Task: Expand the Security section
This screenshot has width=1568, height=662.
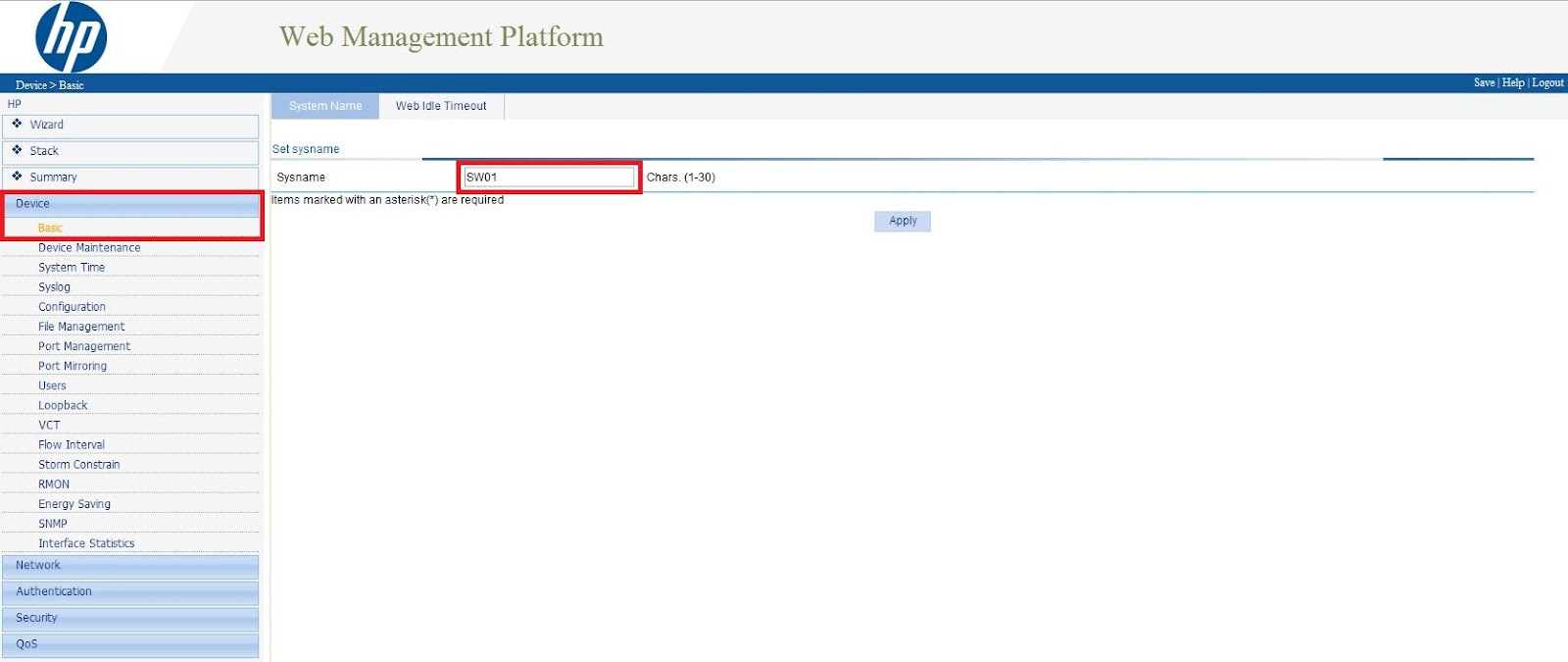Action: click(36, 618)
